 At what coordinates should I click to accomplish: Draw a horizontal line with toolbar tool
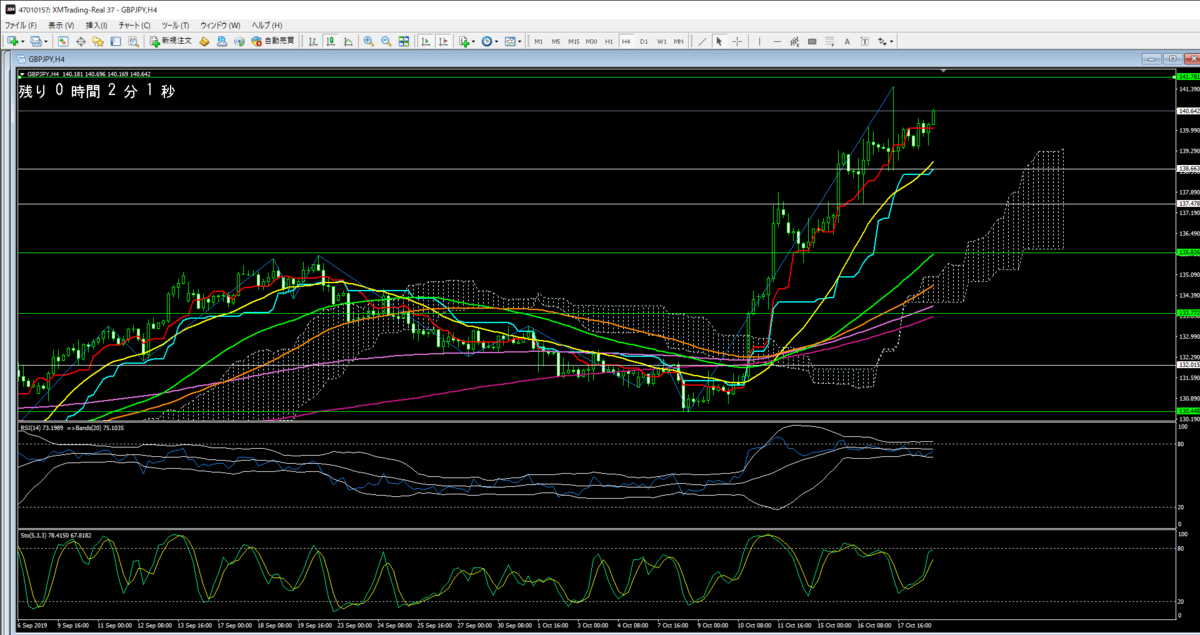pyautogui.click(x=777, y=41)
